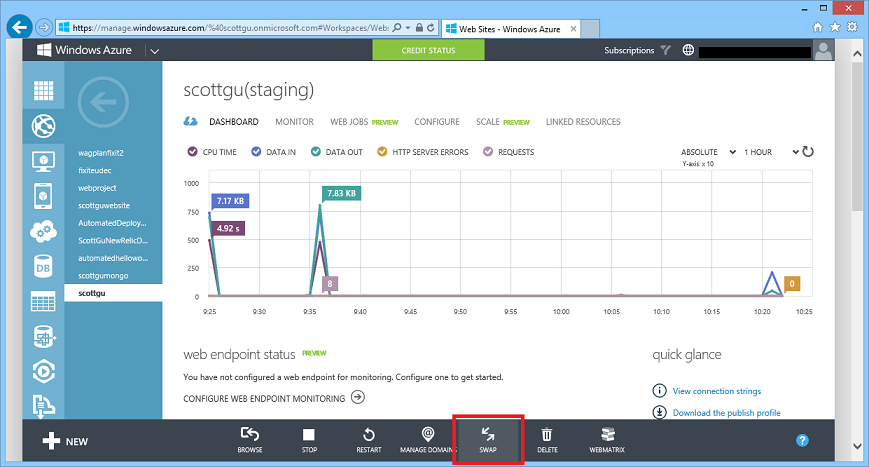Click Download the publish profile link
This screenshot has width=869, height=467.
(x=727, y=412)
